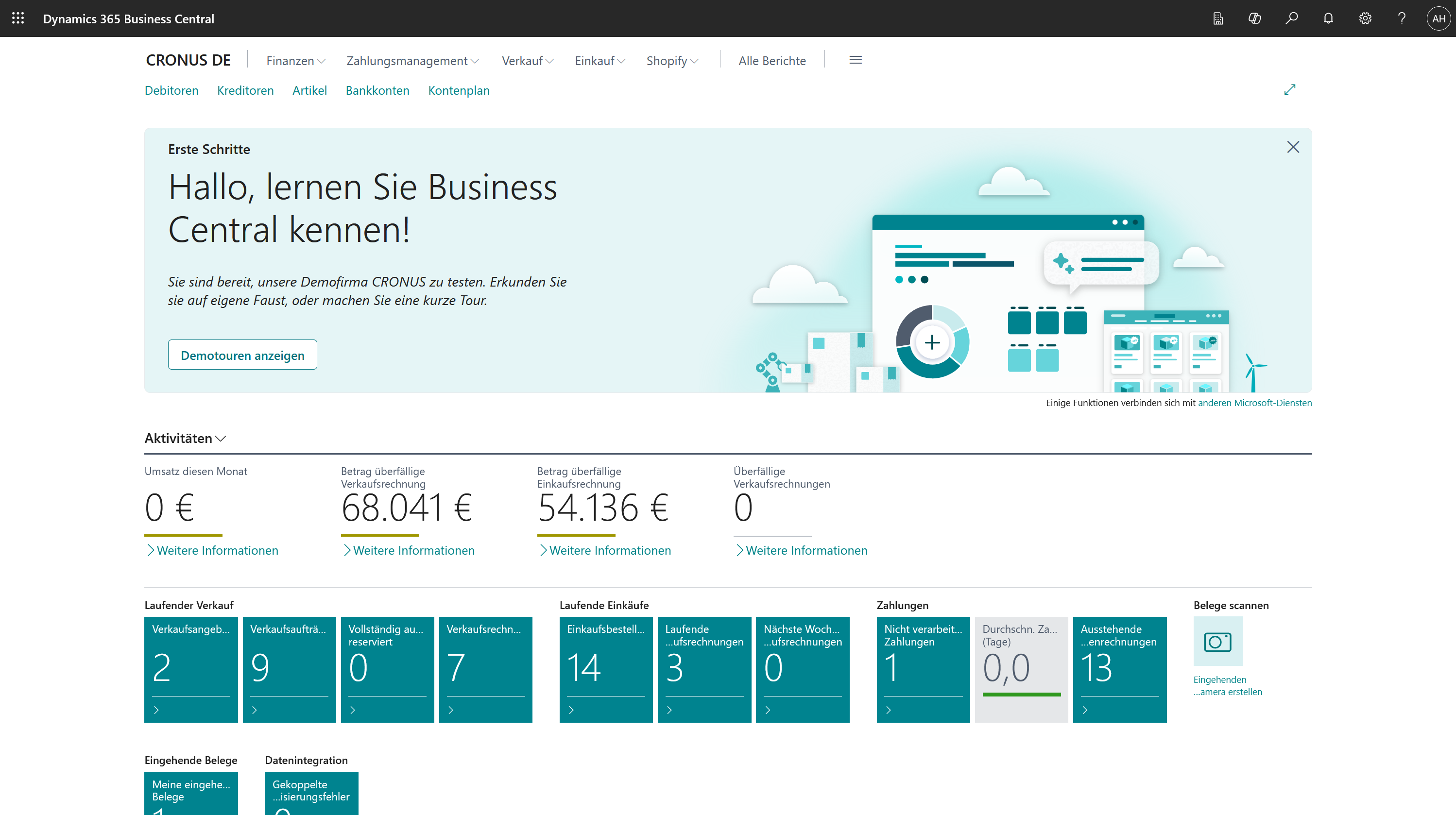Screen dimensions: 1456x815
Task: Open Alle Berichte
Action: tap(772, 61)
